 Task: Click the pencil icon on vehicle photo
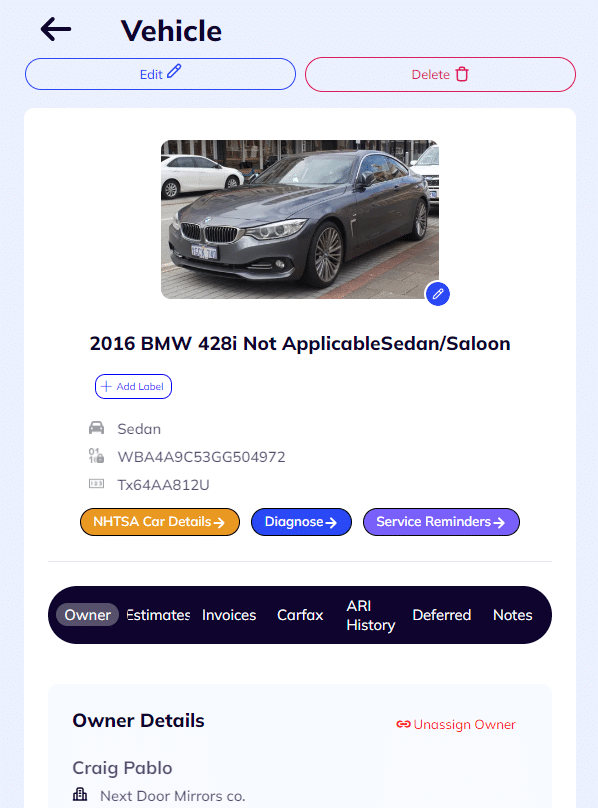pos(437,294)
